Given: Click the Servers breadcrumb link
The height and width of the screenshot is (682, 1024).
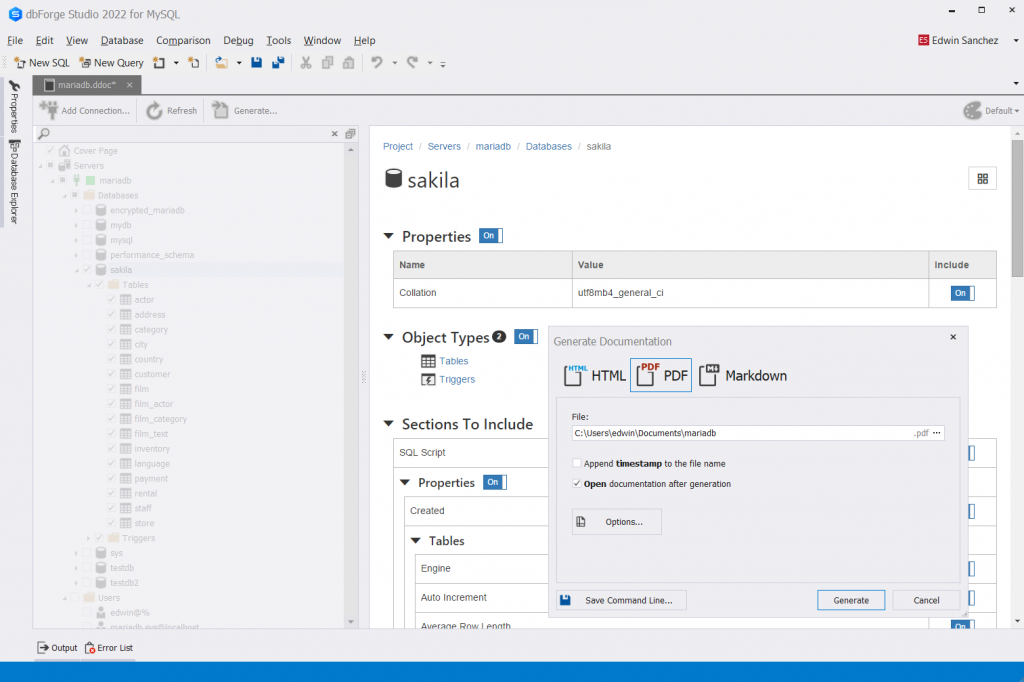Looking at the screenshot, I should point(444,146).
